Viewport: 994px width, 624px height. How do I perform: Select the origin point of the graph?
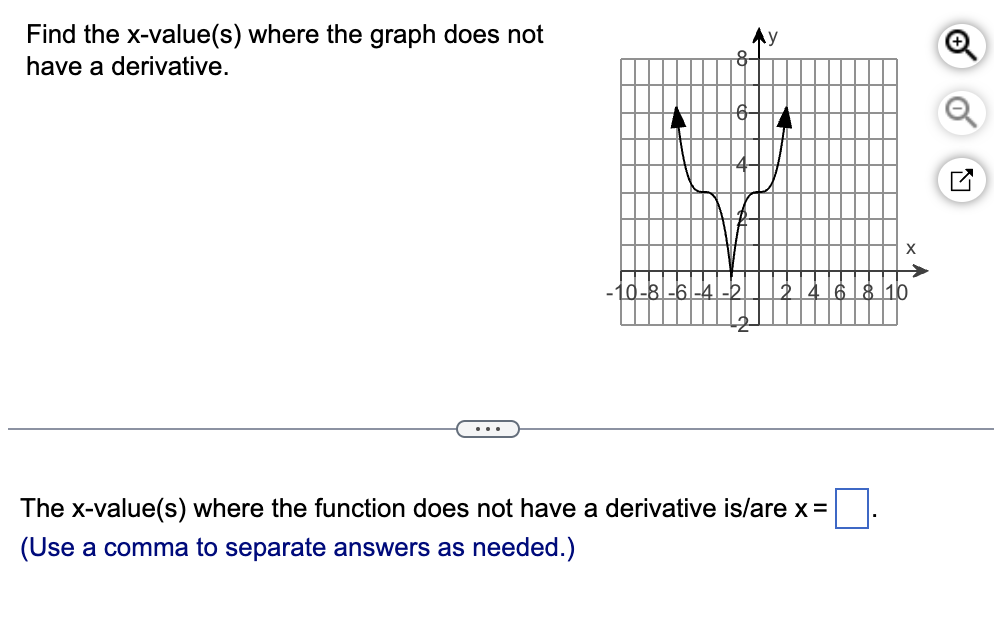coord(760,270)
